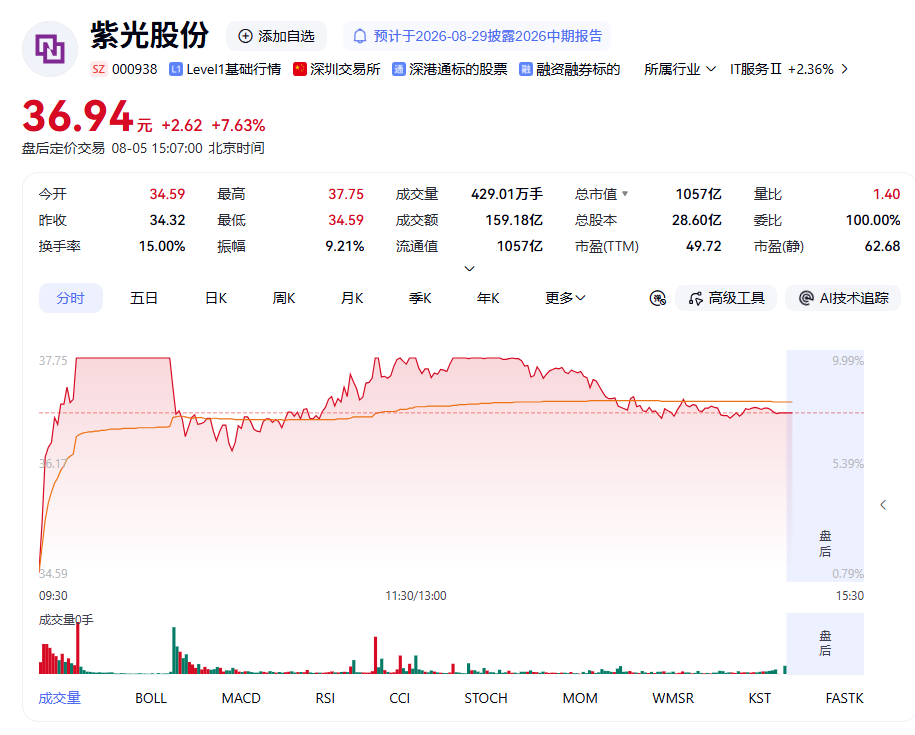Screen dimensions: 915x735
Task: Click the 100.00% 委比 value
Action: pyautogui.click(x=873, y=220)
